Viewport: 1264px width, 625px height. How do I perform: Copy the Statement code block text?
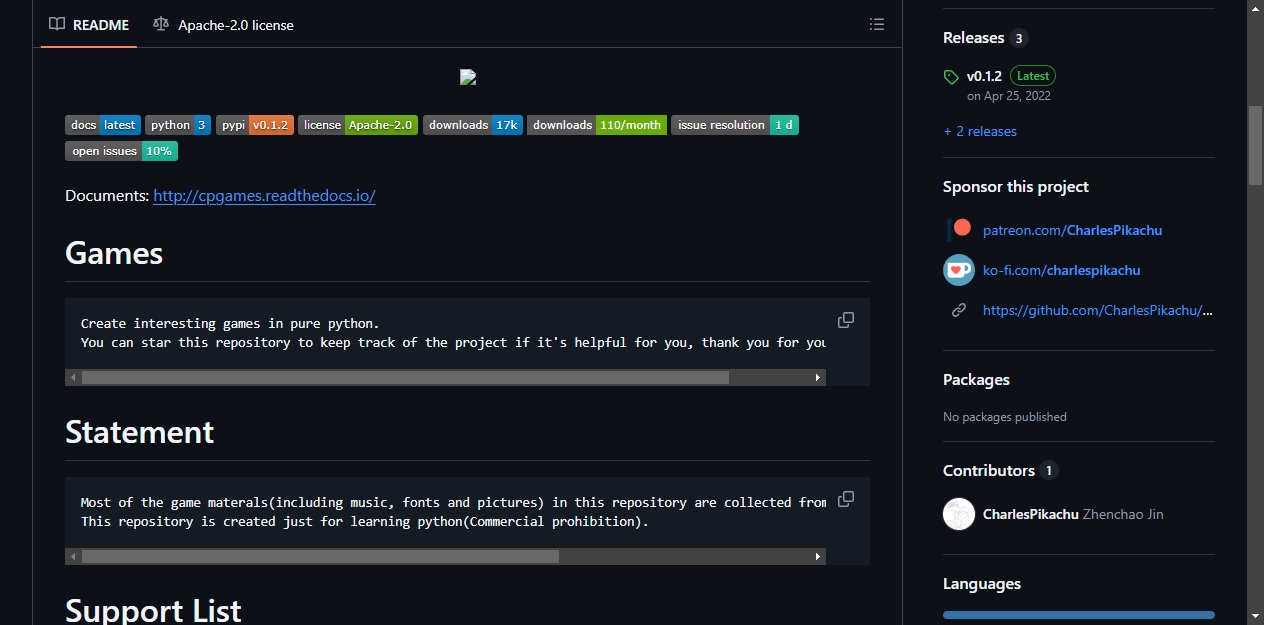point(846,499)
